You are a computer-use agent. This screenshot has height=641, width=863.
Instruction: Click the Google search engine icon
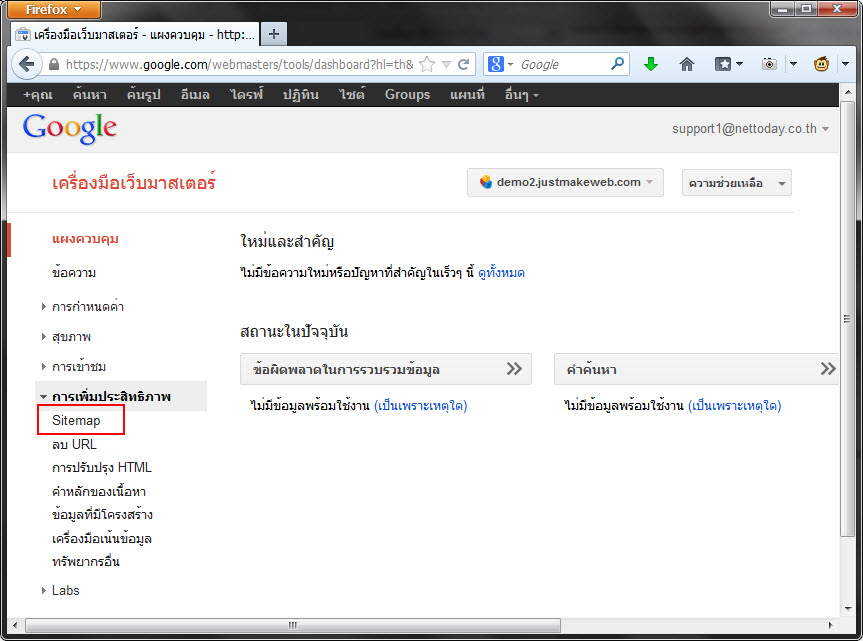click(496, 64)
